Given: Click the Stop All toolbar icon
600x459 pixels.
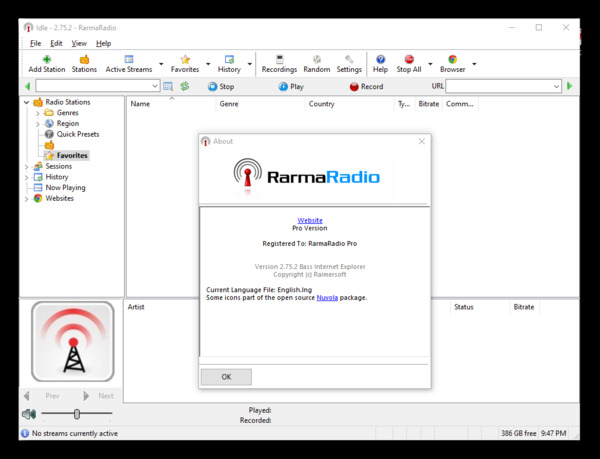Looking at the screenshot, I should pyautogui.click(x=409, y=59).
